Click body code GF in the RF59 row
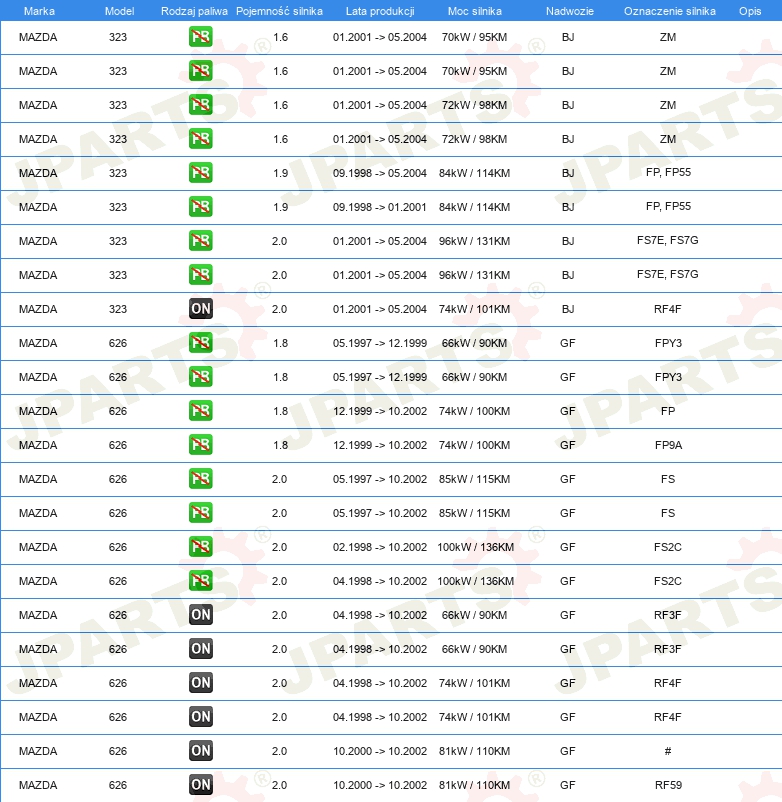The height and width of the screenshot is (802, 782). 568,785
